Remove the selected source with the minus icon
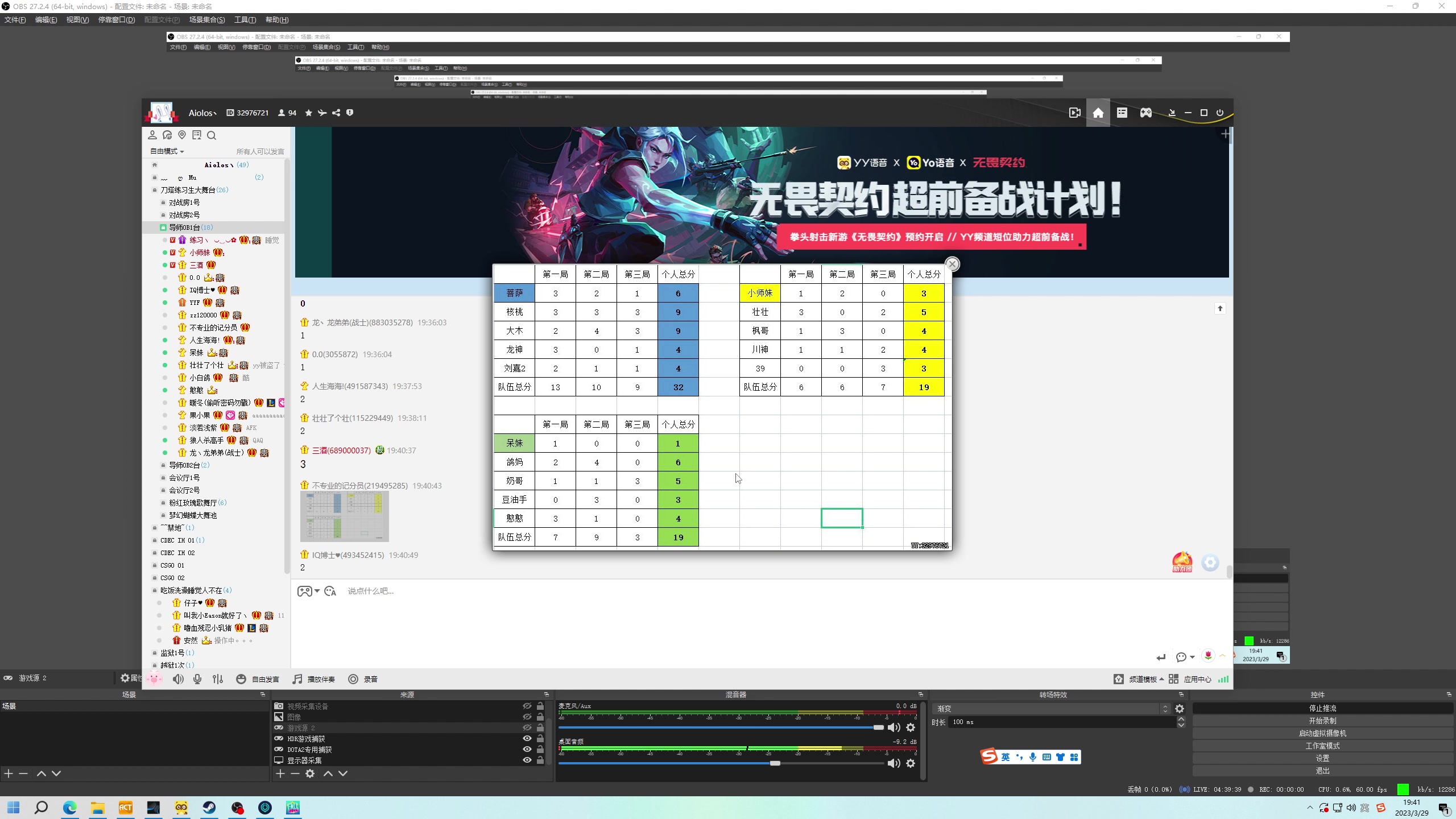The height and width of the screenshot is (819, 1456). (295, 773)
